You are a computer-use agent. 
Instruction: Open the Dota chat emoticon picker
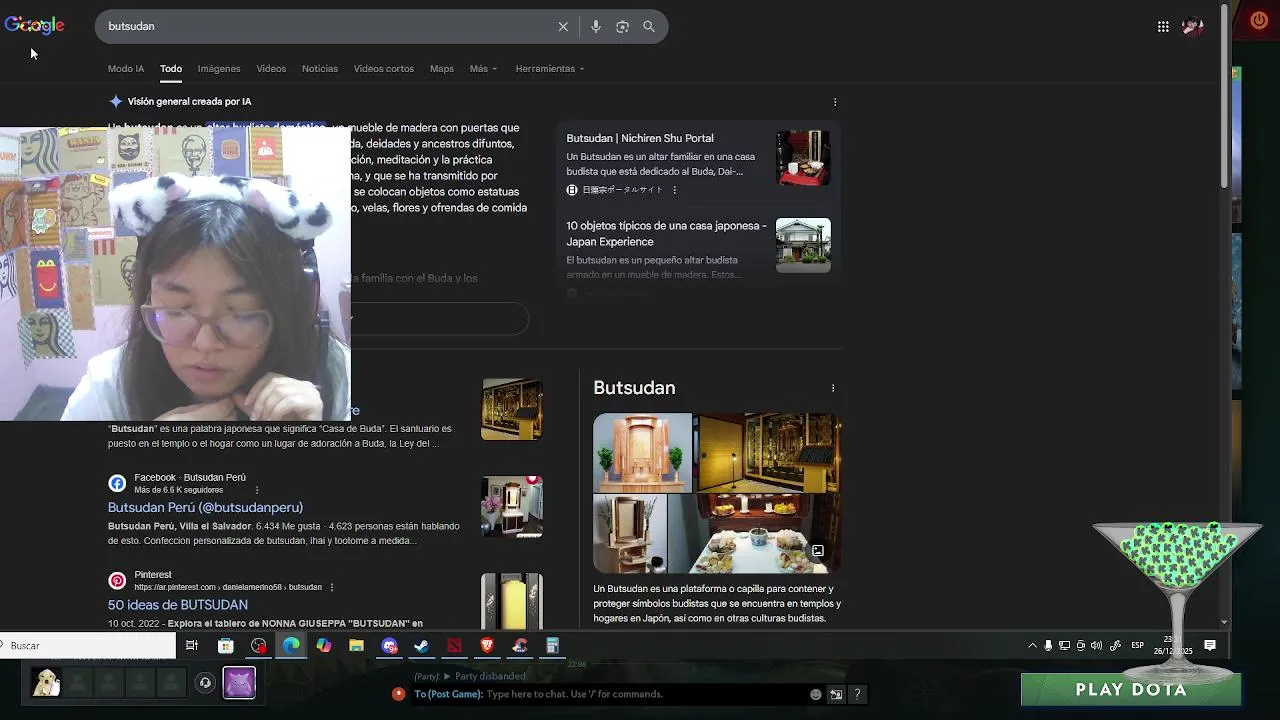(816, 694)
